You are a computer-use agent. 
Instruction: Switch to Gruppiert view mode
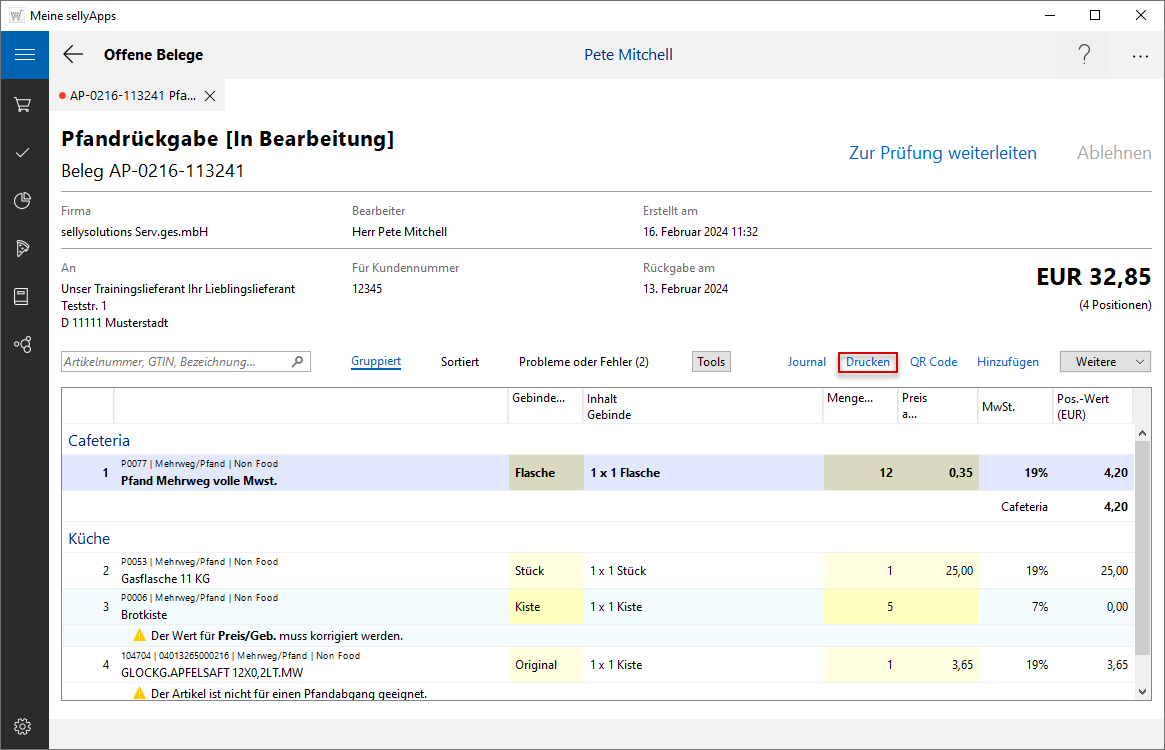376,362
